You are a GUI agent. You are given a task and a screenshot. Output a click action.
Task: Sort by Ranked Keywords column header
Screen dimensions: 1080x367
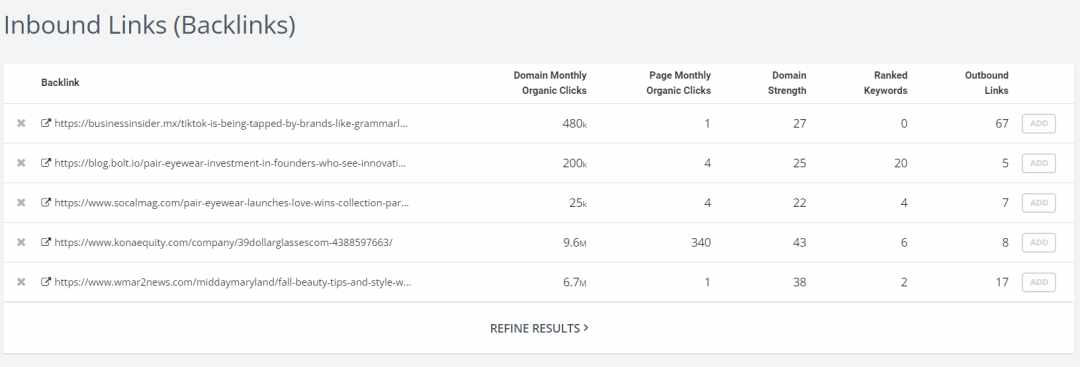pyautogui.click(x=886, y=83)
